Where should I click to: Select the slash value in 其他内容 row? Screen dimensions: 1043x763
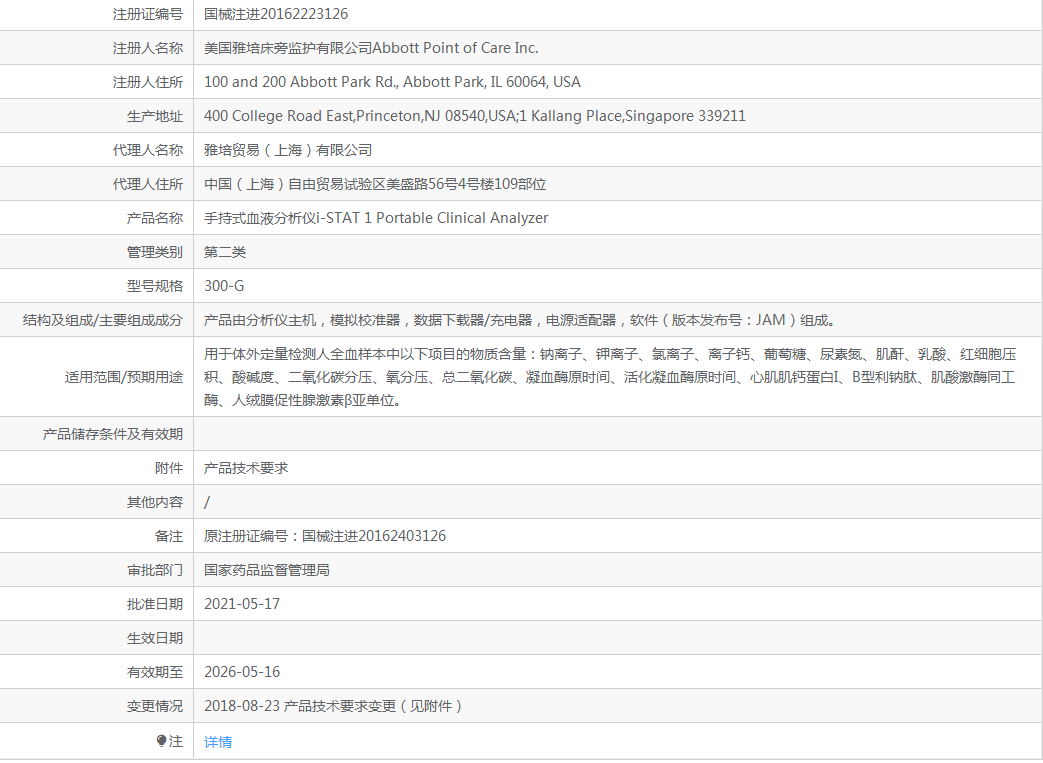pos(207,502)
